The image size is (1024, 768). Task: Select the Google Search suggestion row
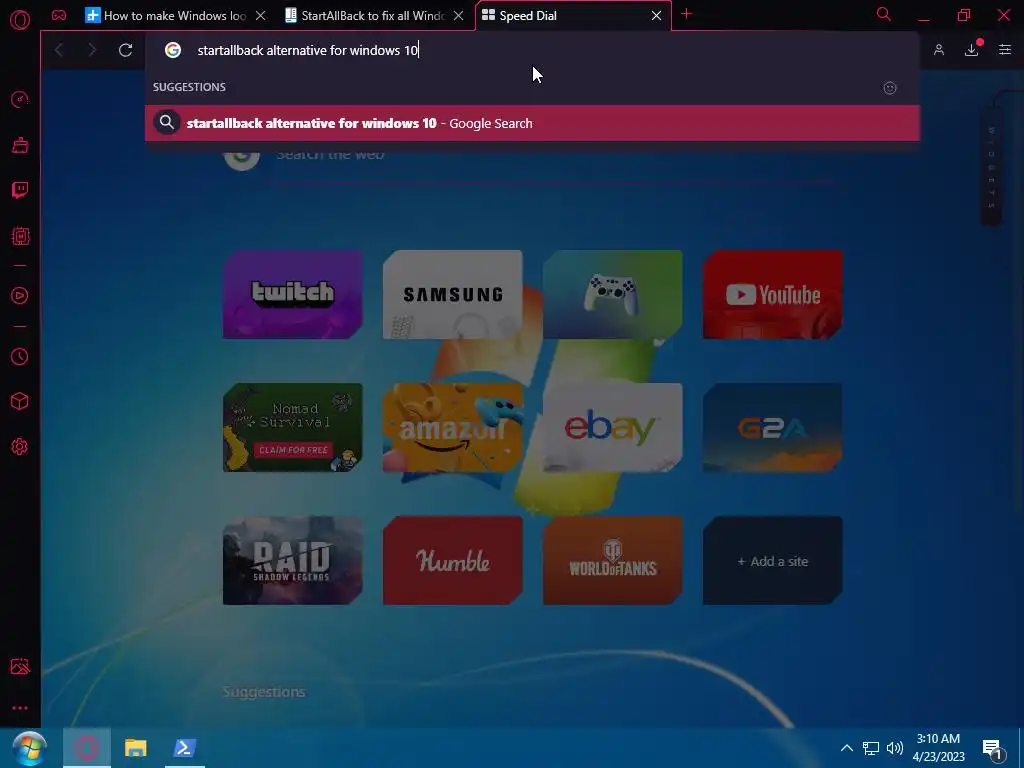tap(532, 123)
